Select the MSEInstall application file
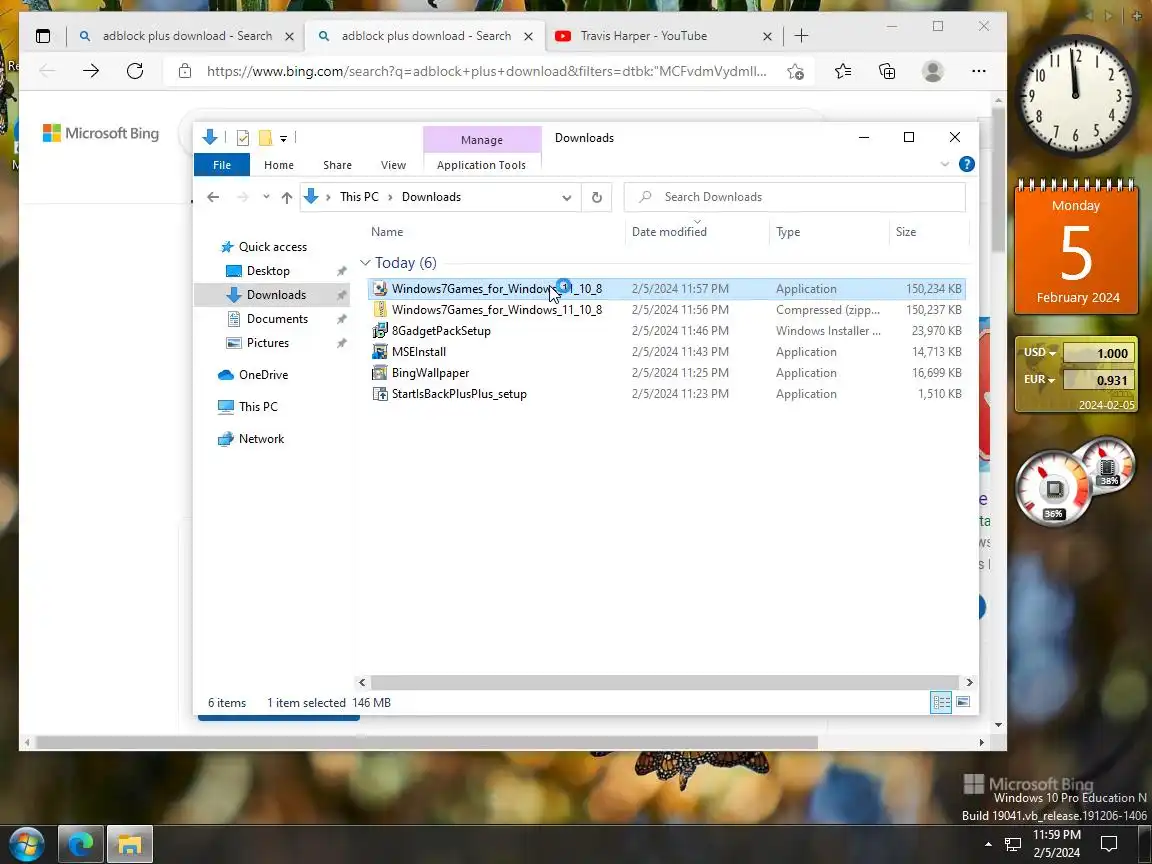 pos(666,352)
